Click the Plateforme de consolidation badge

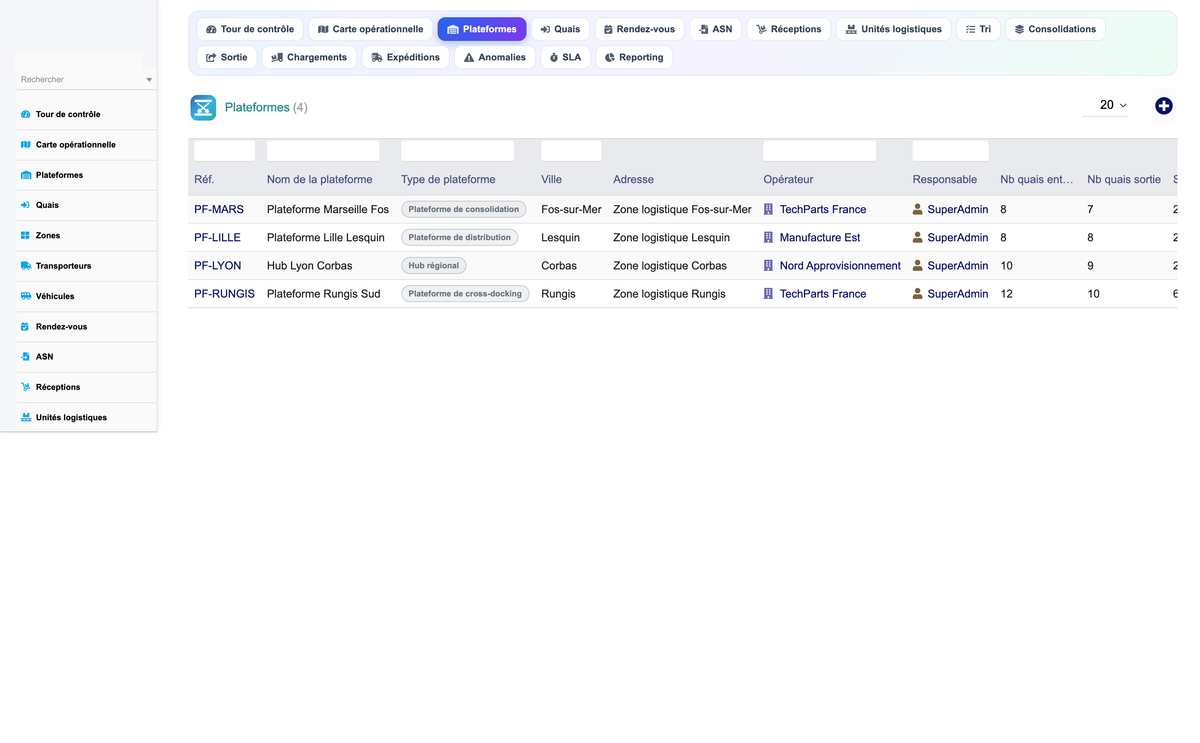click(464, 210)
